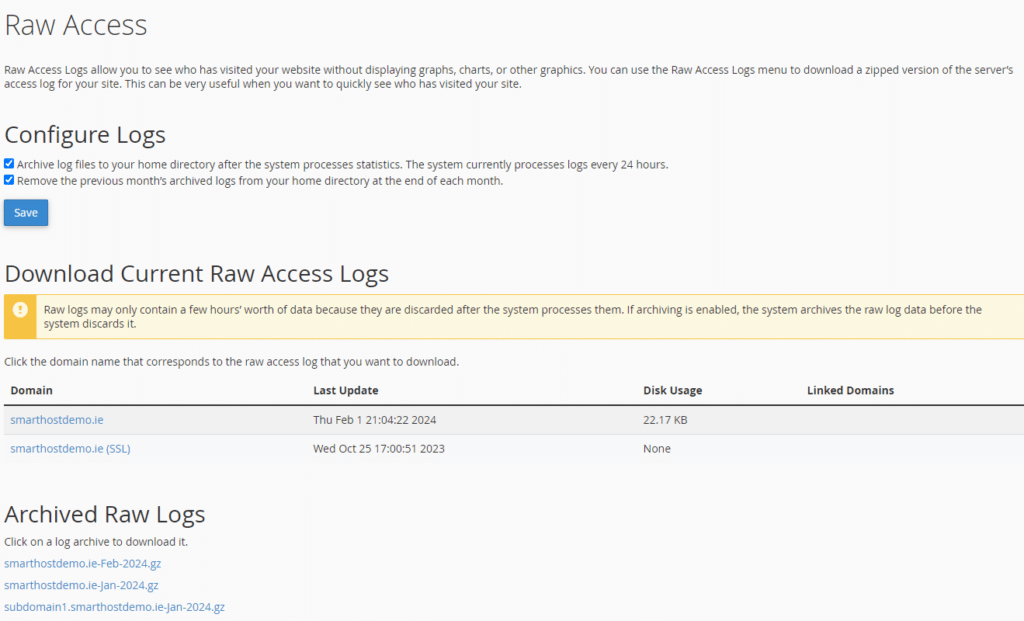1024x621 pixels.
Task: Click the Raw Access page heading
Action: pos(76,25)
